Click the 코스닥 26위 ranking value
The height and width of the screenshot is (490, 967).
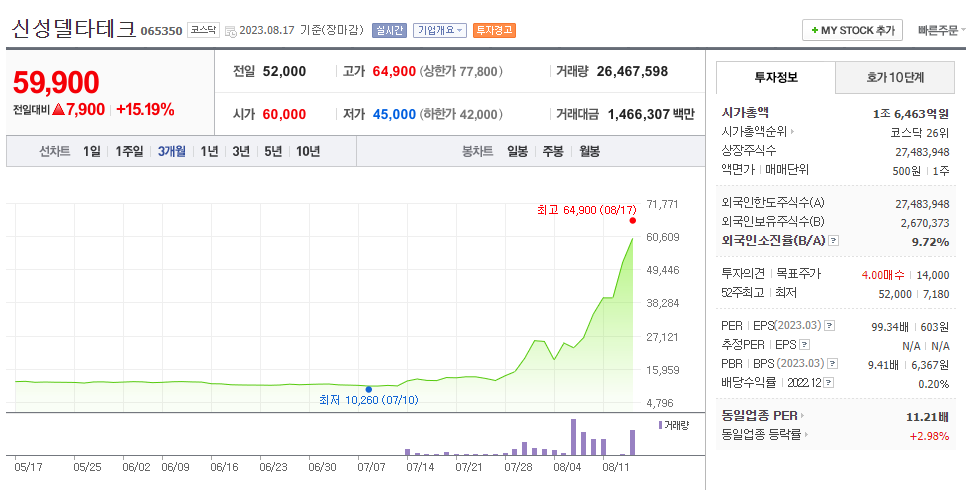tap(920, 133)
